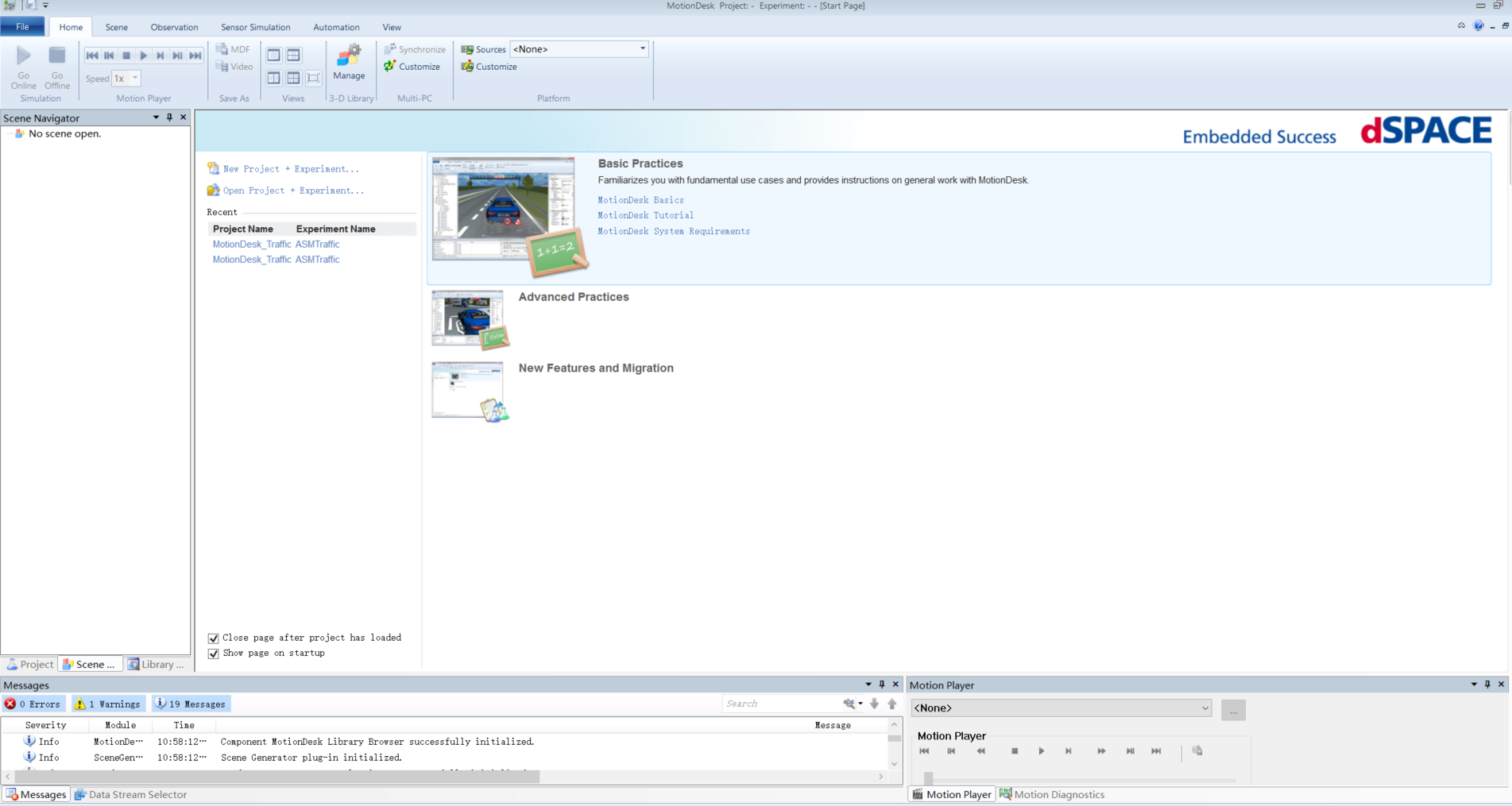Open Motion Player pane <None> dropdown
The image size is (1512, 806).
[1061, 708]
